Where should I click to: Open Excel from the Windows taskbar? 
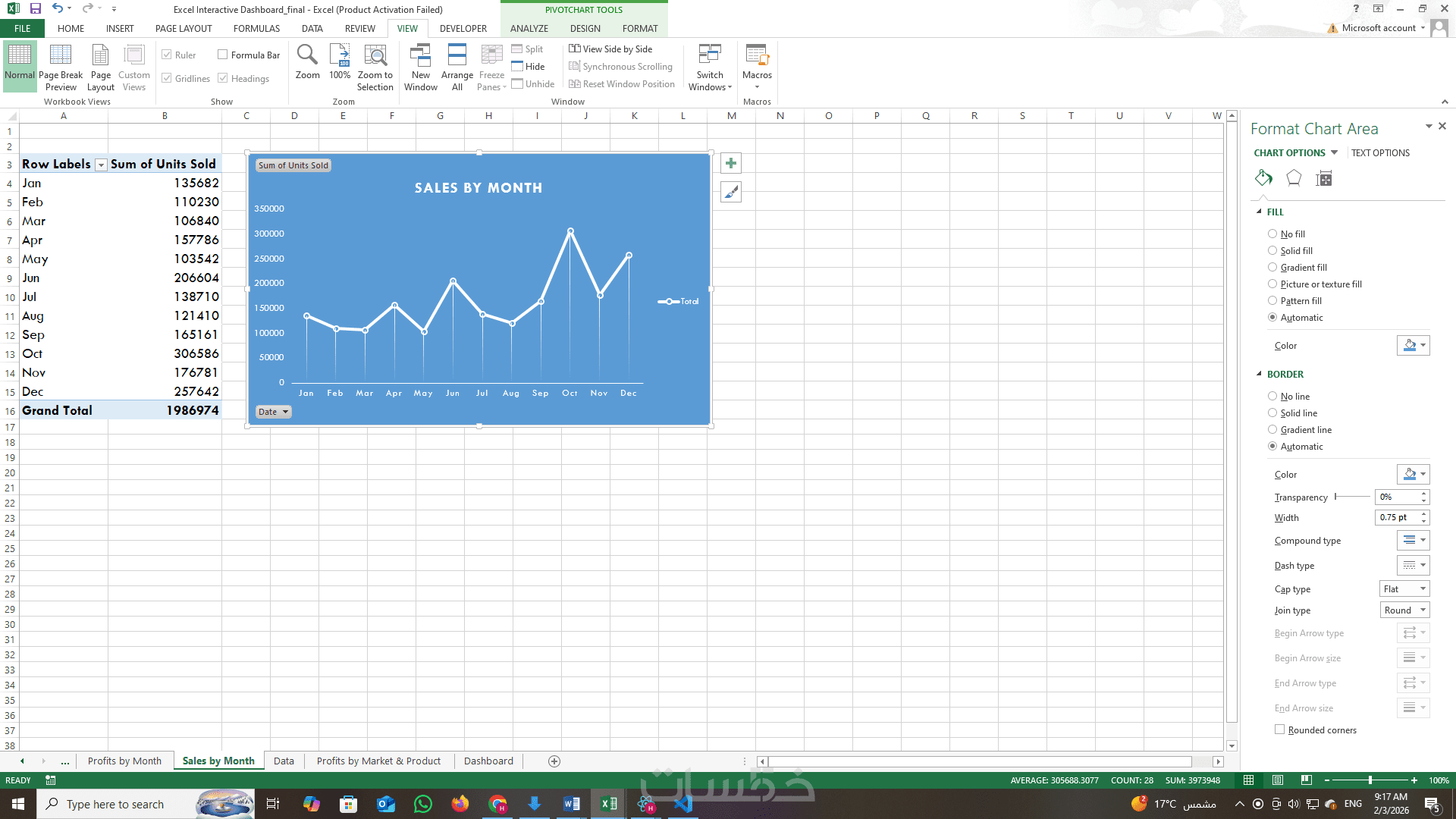click(608, 804)
